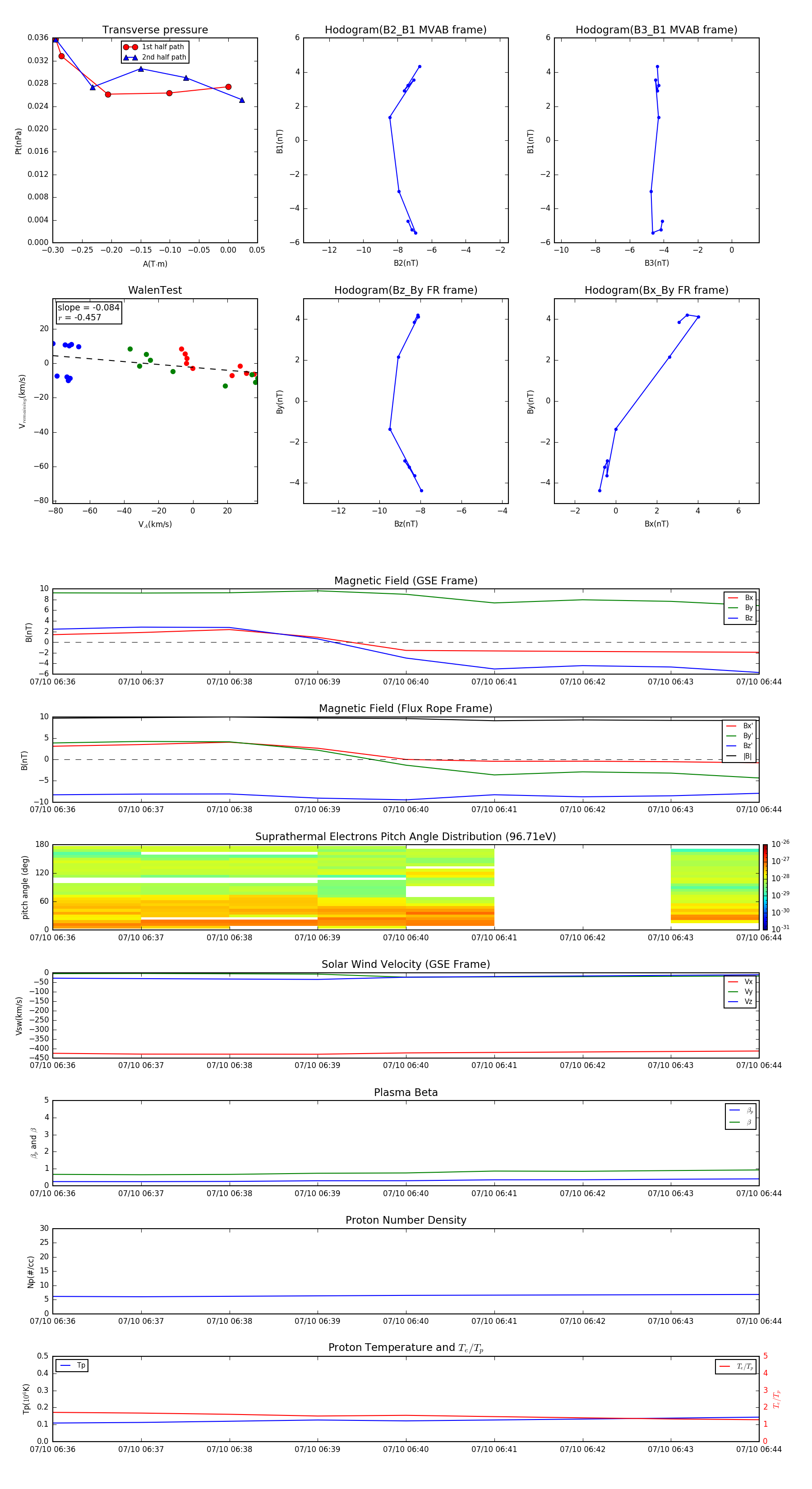
Task: Click the last red point on transverse pressure curve
Action: click(228, 87)
